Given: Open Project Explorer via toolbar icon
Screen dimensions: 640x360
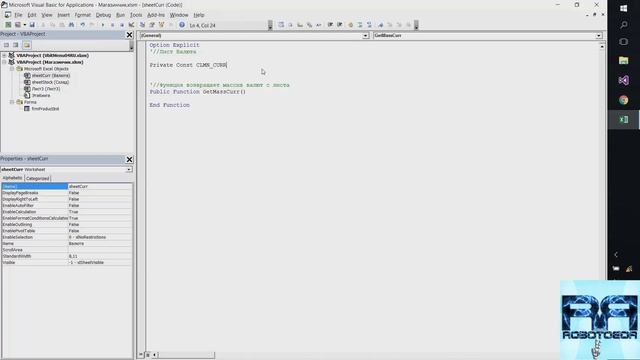Looking at the screenshot, I should [x=142, y=25].
